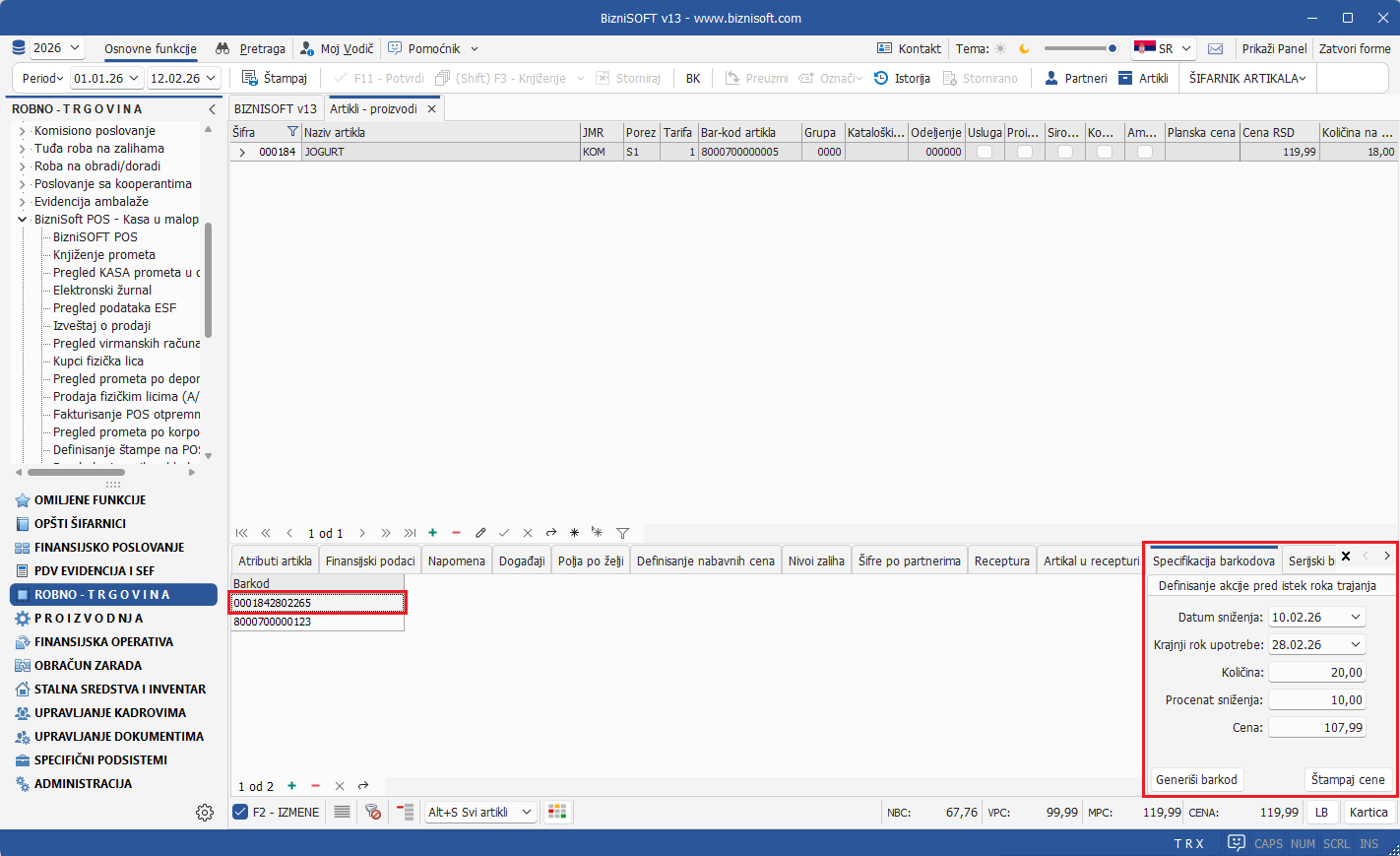Open the Receptura tab

pyautogui.click(x=1001, y=560)
